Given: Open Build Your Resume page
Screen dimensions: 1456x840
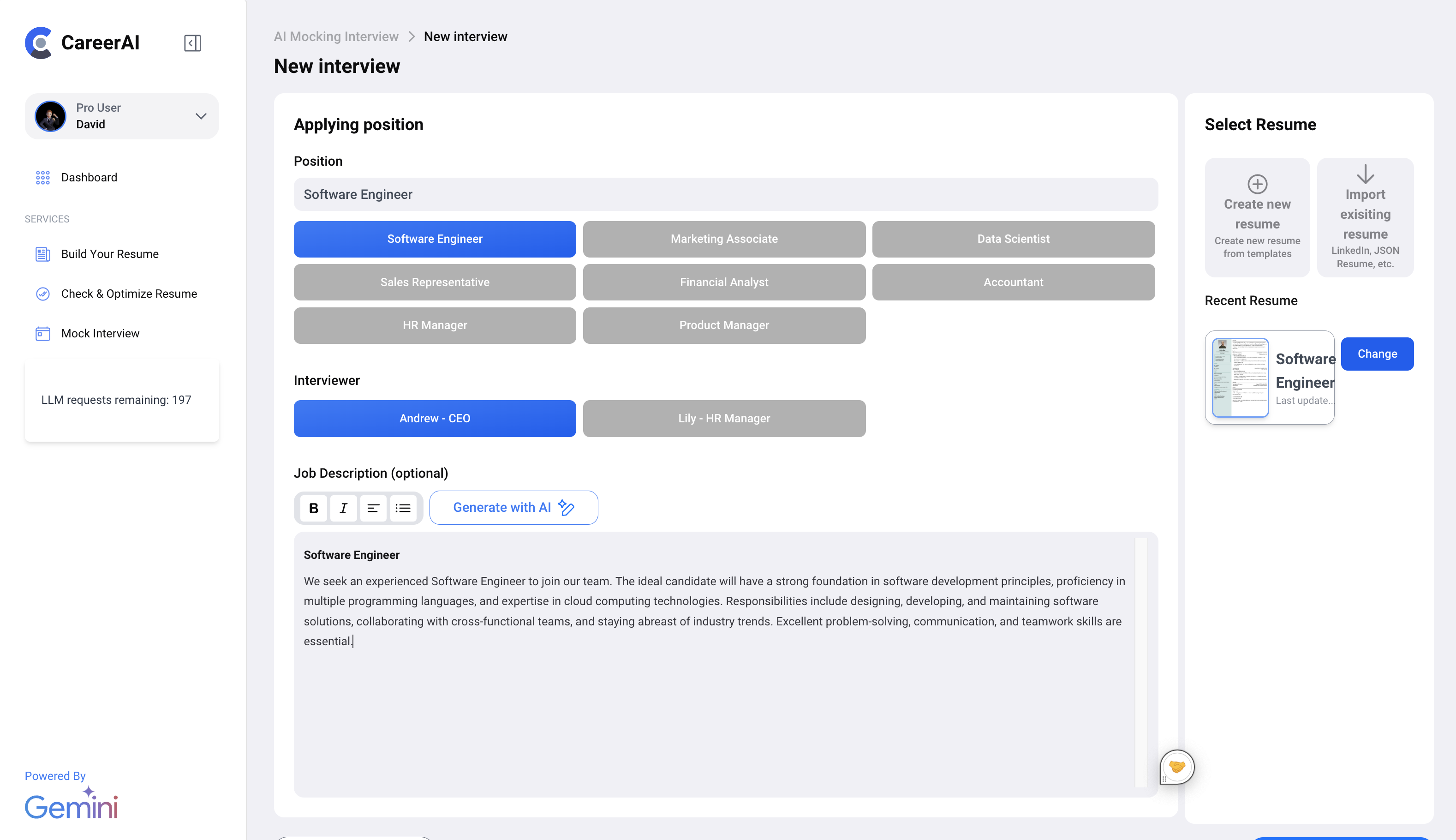Looking at the screenshot, I should pyautogui.click(x=109, y=254).
